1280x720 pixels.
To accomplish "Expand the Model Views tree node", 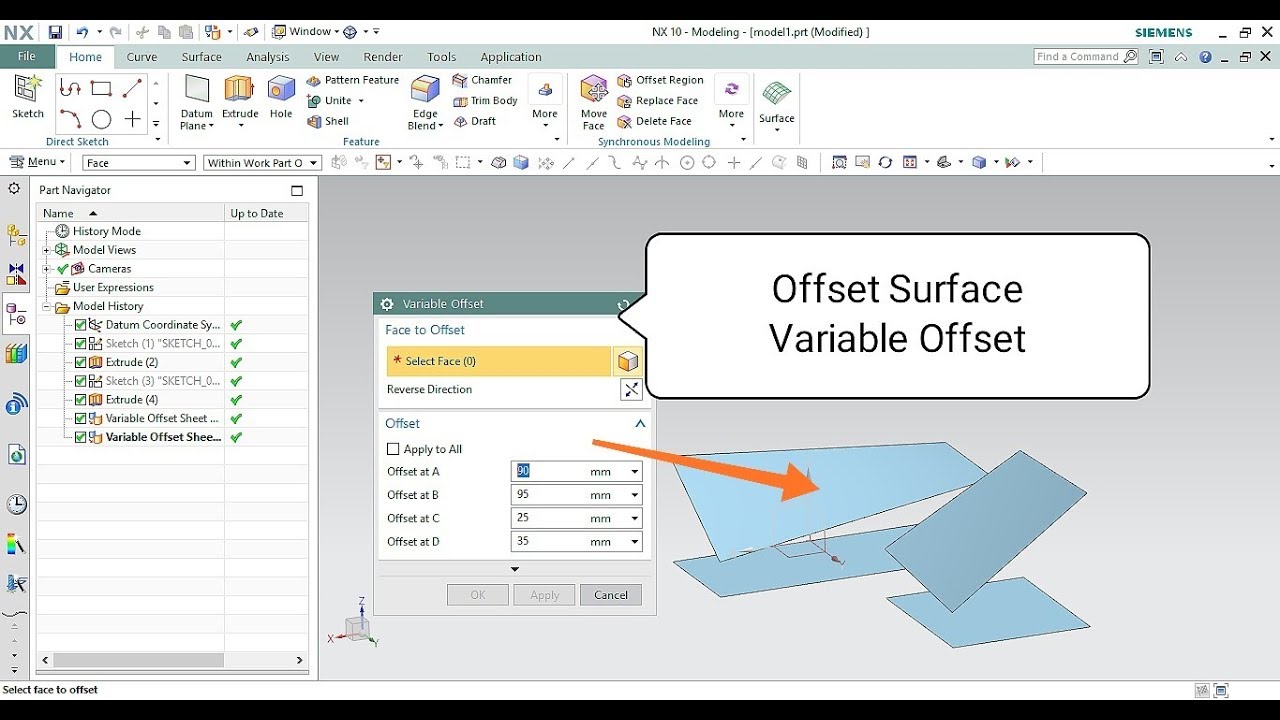I will pos(46,250).
